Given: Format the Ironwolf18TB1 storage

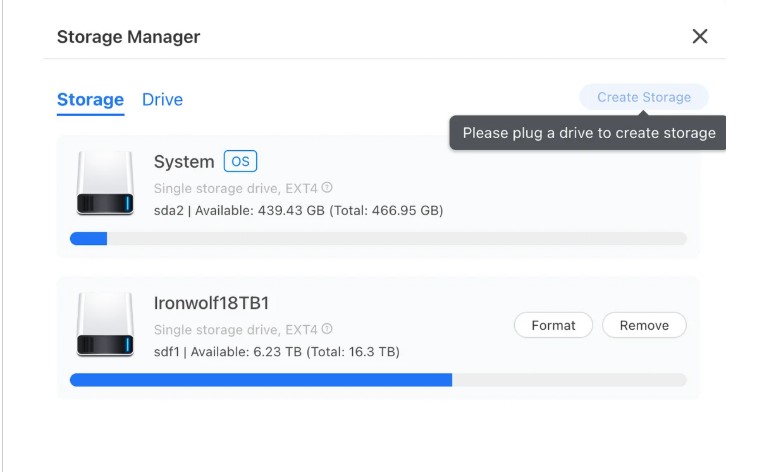Looking at the screenshot, I should 553,325.
